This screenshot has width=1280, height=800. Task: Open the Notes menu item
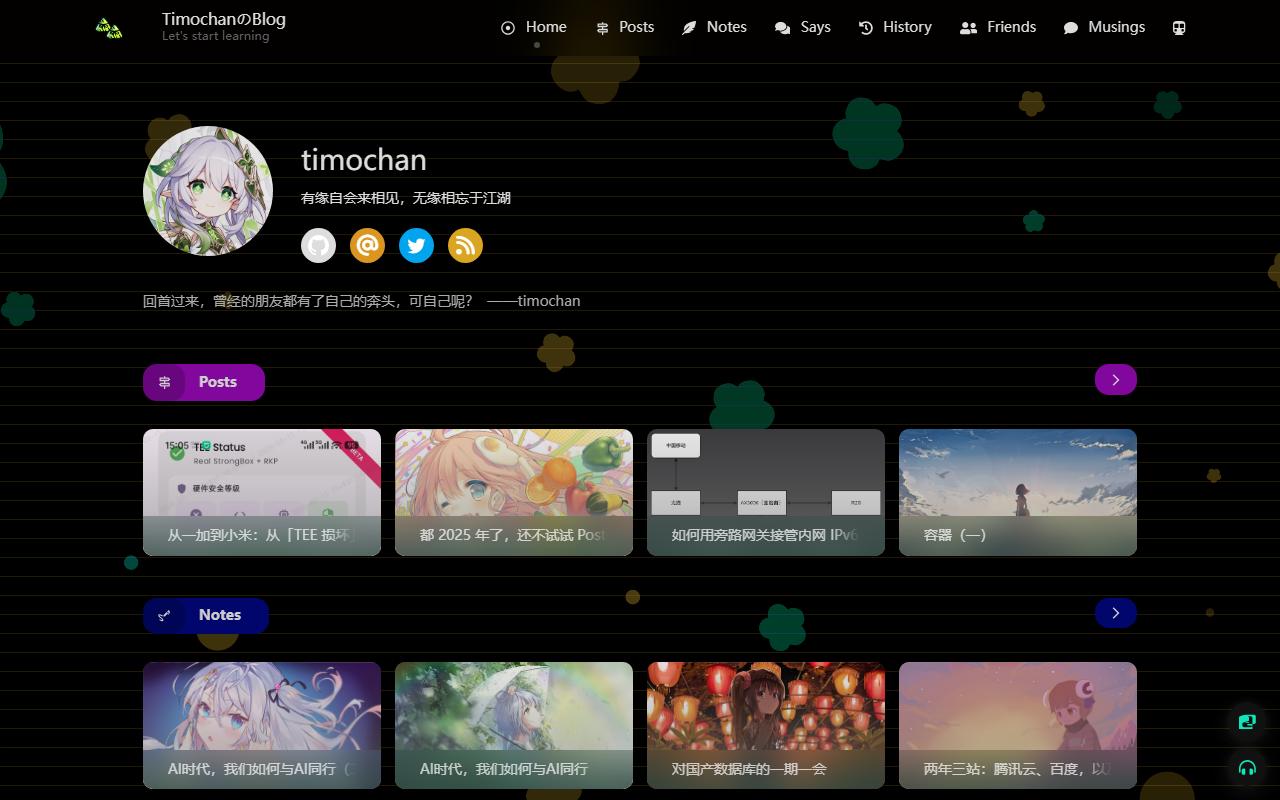pyautogui.click(x=714, y=28)
